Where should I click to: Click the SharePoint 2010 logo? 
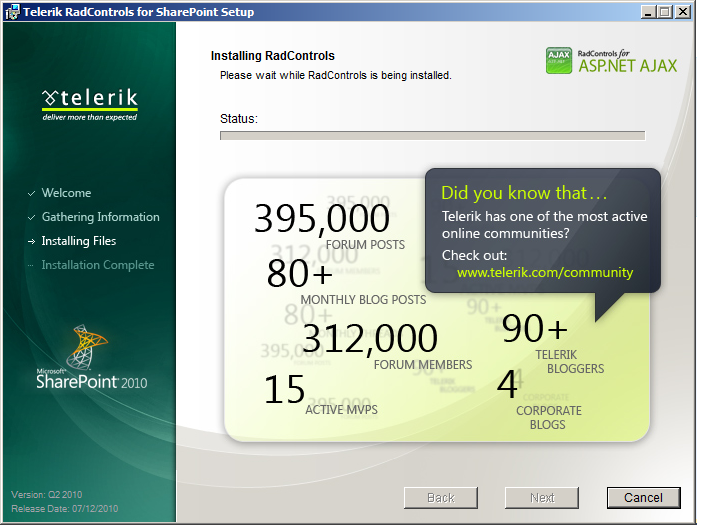click(x=91, y=358)
